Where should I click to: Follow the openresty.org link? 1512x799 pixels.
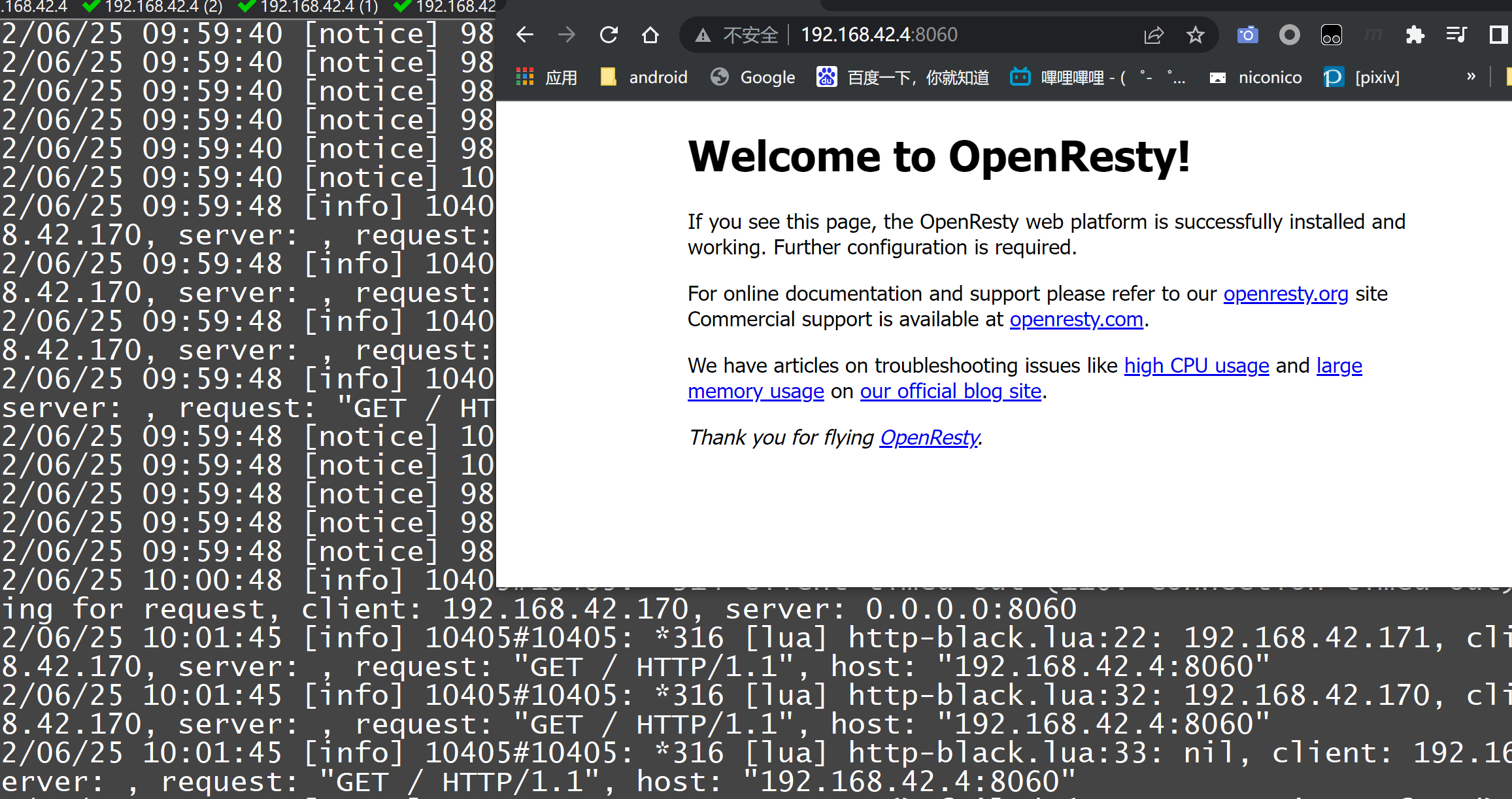tap(1285, 294)
